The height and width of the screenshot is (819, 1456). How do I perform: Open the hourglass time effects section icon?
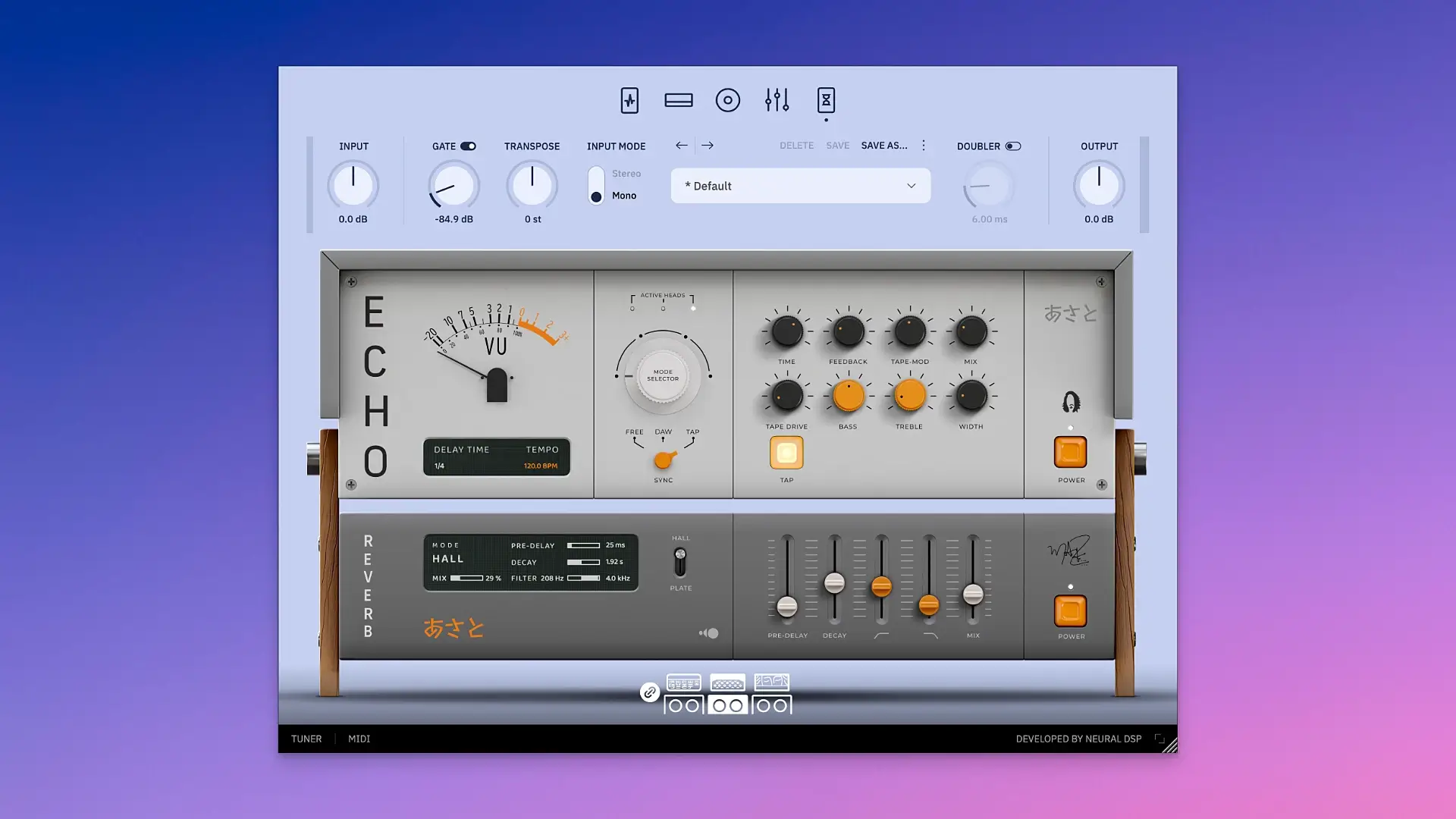click(826, 100)
